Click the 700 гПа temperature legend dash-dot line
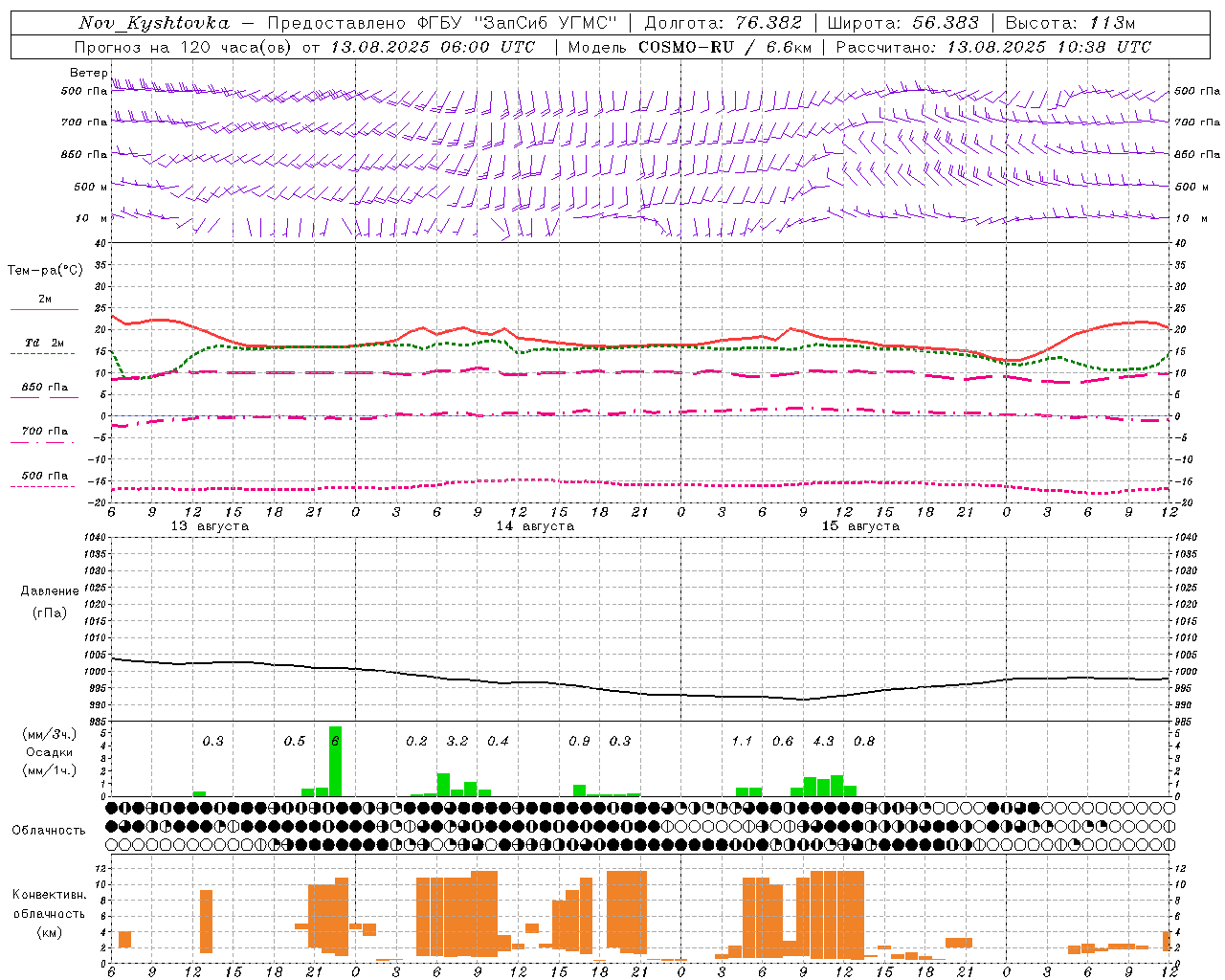This screenshot has width=1225, height=980. (x=44, y=443)
